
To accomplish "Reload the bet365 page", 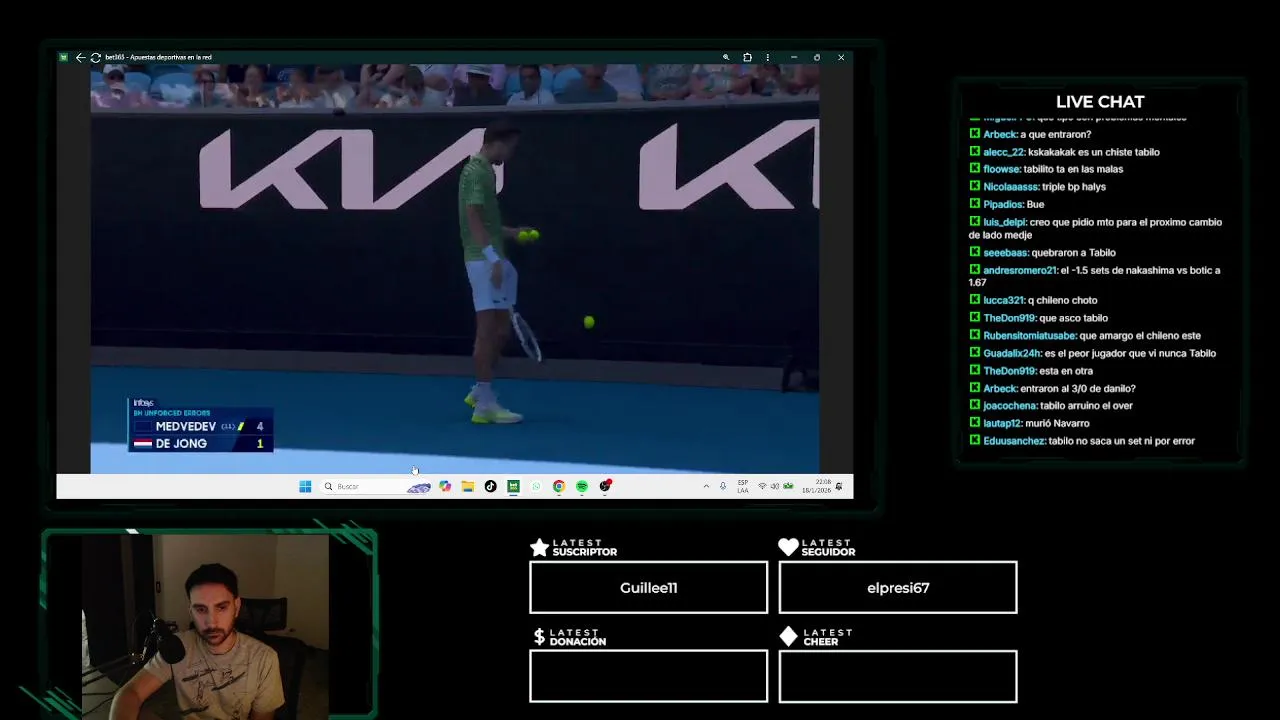I will click(x=95, y=57).
